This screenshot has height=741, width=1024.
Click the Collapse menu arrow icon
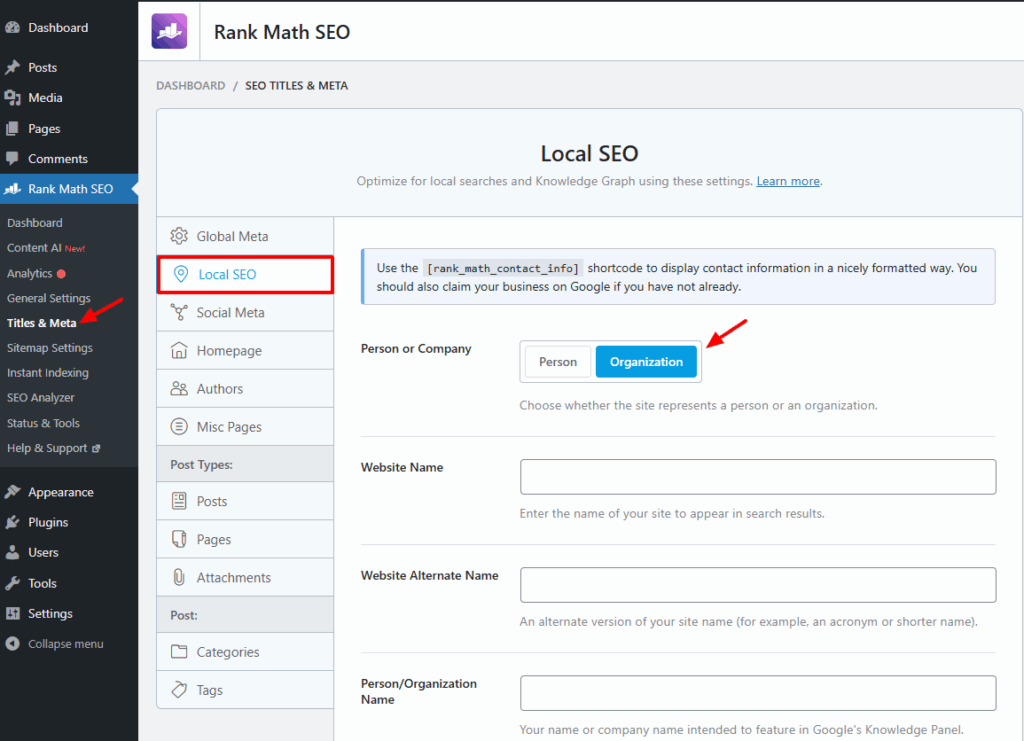pyautogui.click(x=12, y=644)
